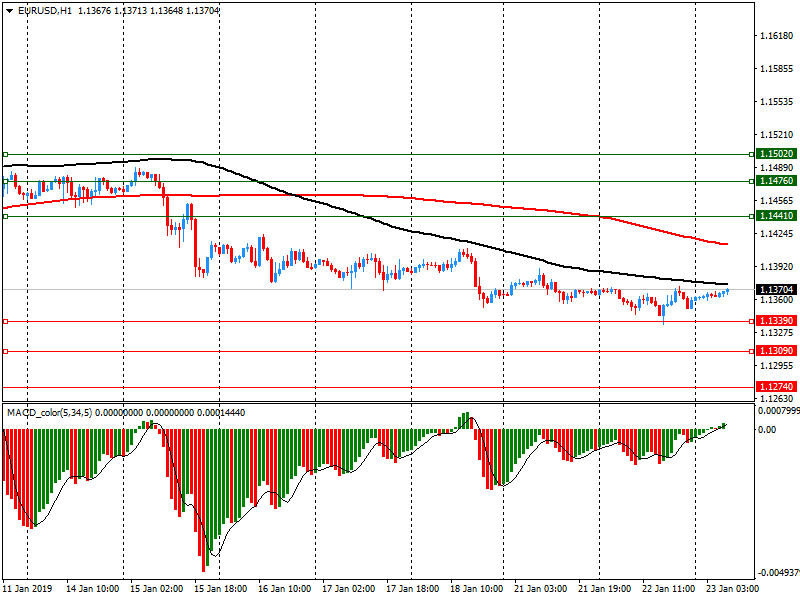The image size is (800, 600).
Task: Click the 1.14565 price scale value
Action: pos(777,201)
